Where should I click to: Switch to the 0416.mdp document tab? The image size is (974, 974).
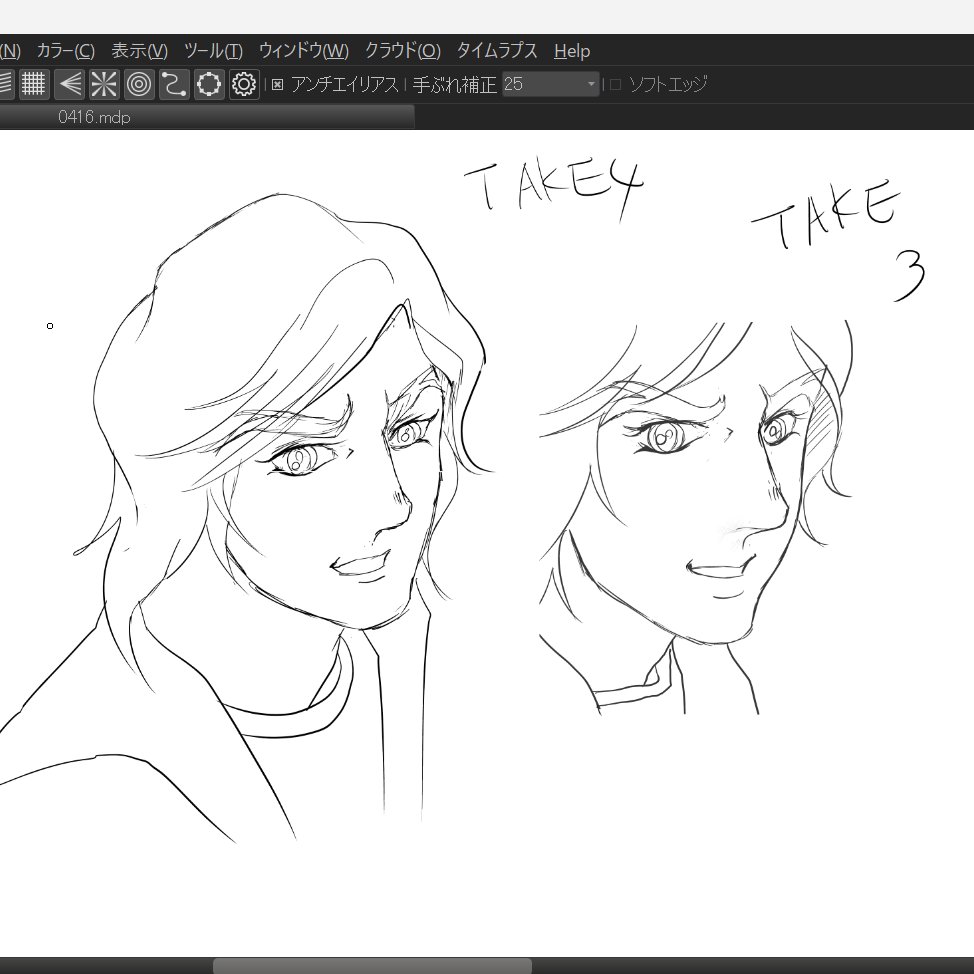[207, 117]
